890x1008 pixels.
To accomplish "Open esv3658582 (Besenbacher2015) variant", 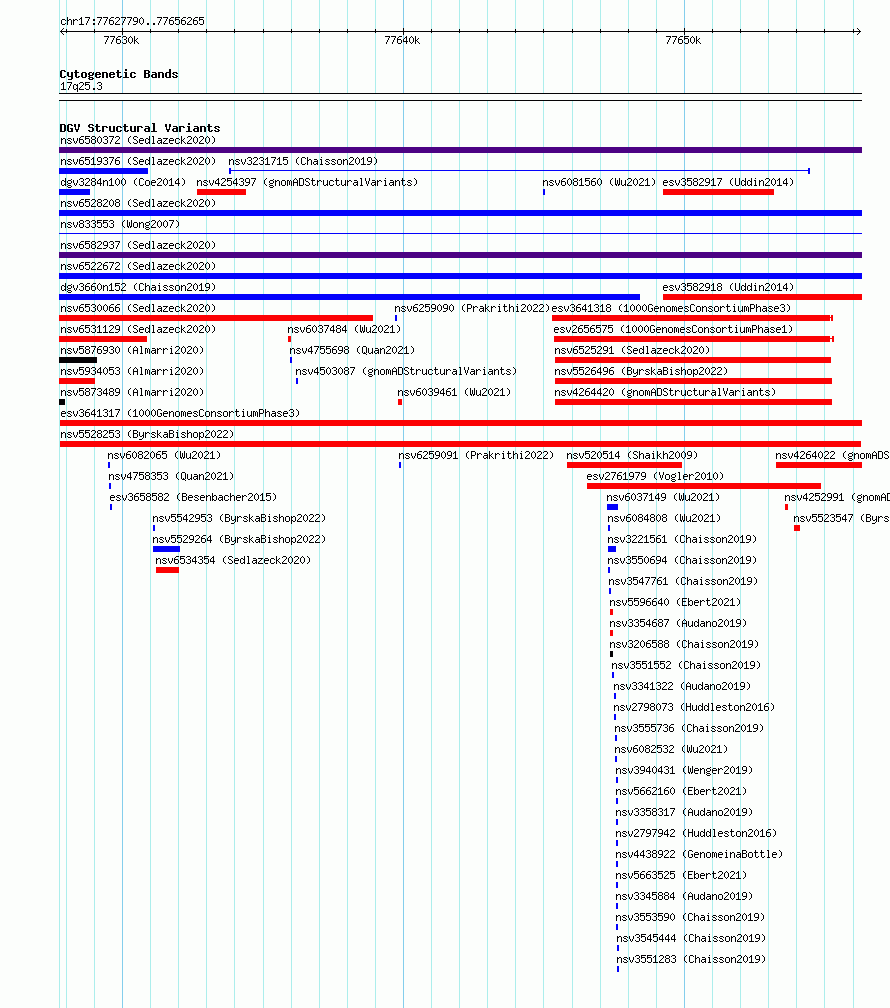I will tap(193, 498).
